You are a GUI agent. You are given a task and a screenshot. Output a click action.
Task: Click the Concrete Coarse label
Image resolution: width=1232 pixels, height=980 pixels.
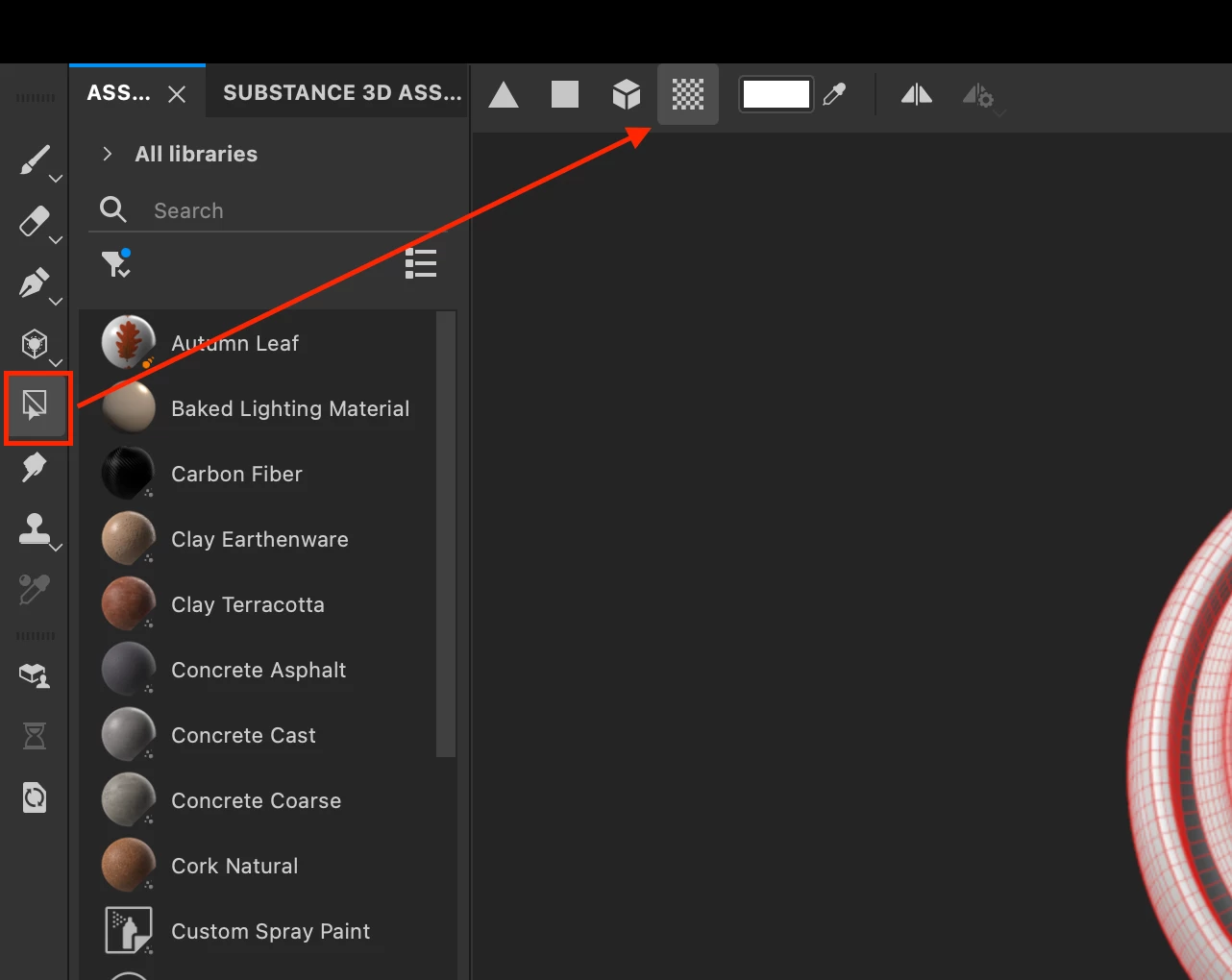click(256, 800)
